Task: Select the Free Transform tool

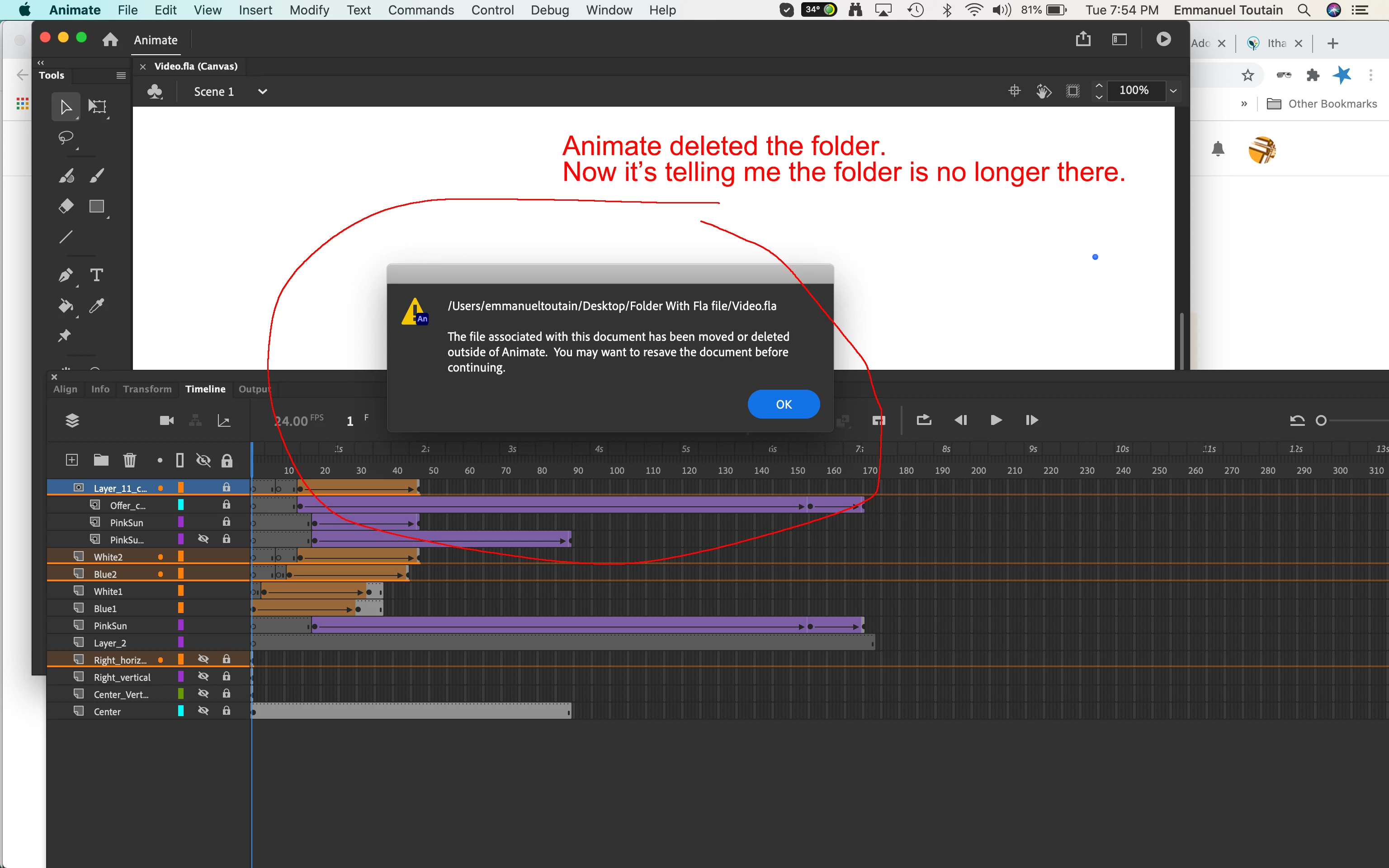Action: pos(97,106)
